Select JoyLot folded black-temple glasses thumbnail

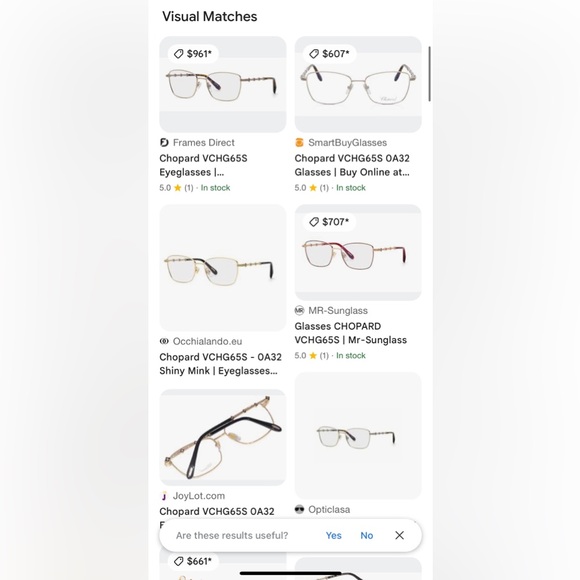223,437
